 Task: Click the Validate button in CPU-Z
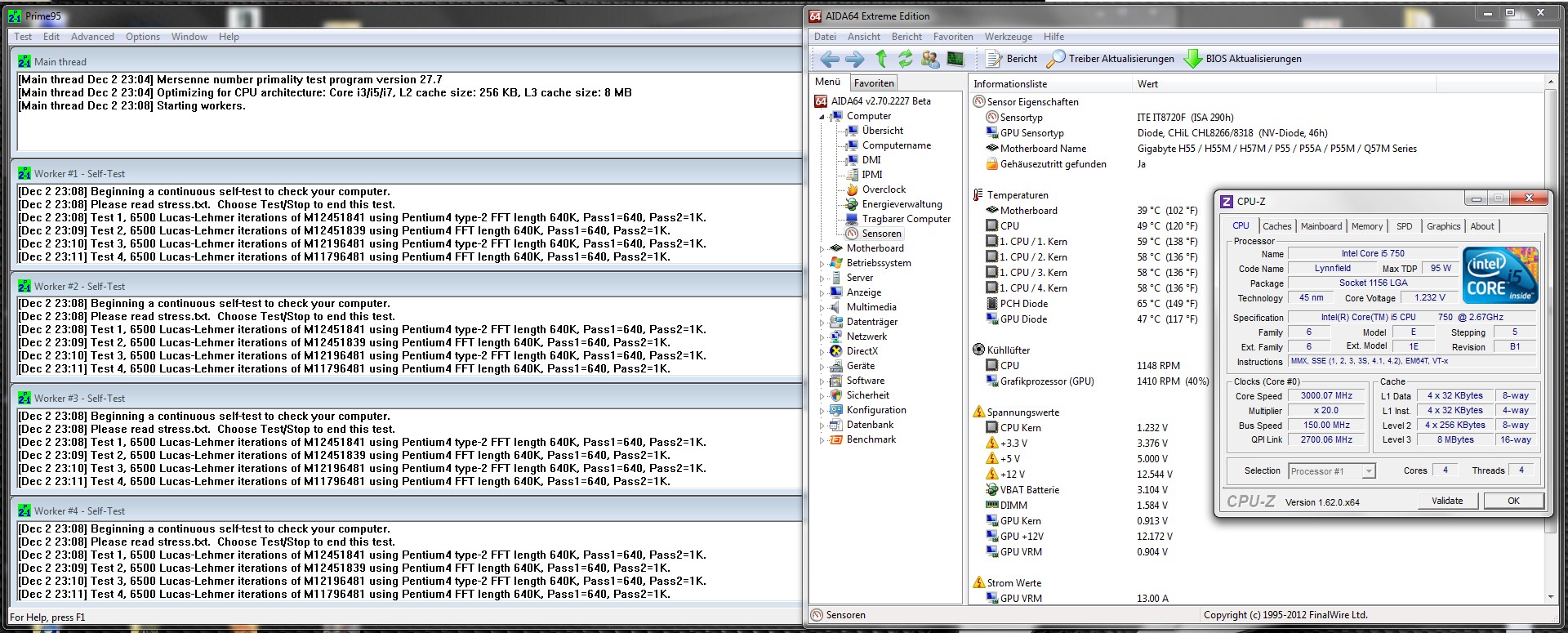click(x=1446, y=501)
